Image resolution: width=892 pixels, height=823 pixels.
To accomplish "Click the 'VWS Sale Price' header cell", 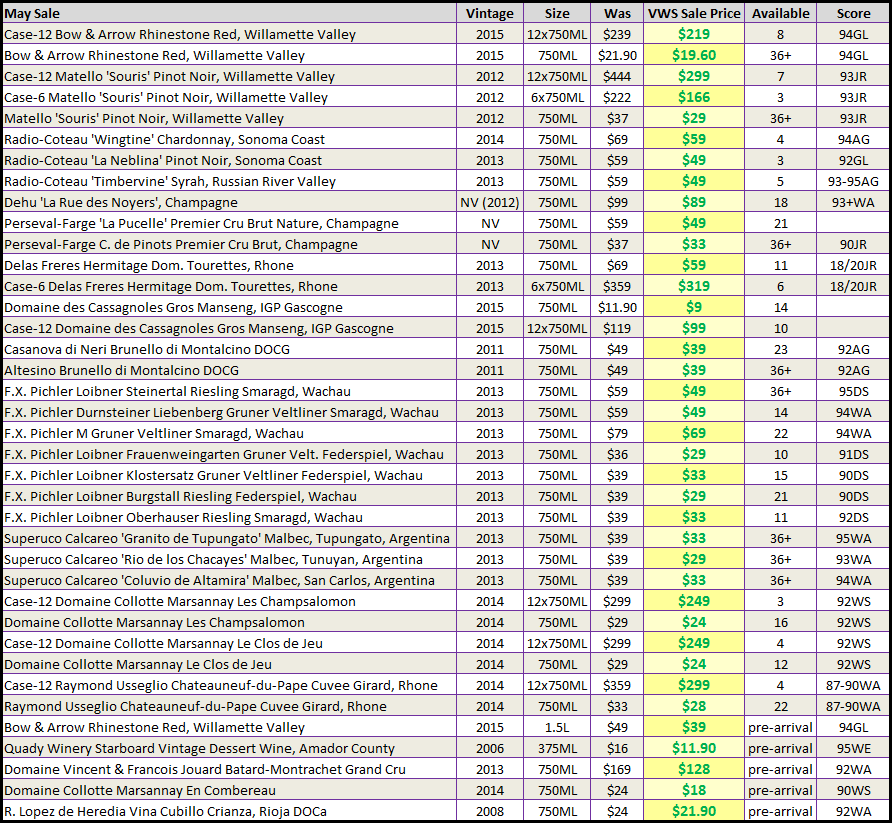I will point(694,13).
